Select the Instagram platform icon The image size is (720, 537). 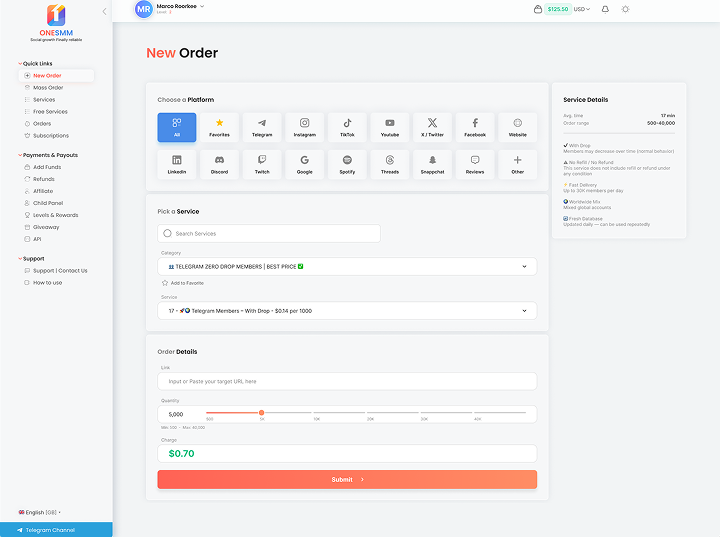click(304, 127)
